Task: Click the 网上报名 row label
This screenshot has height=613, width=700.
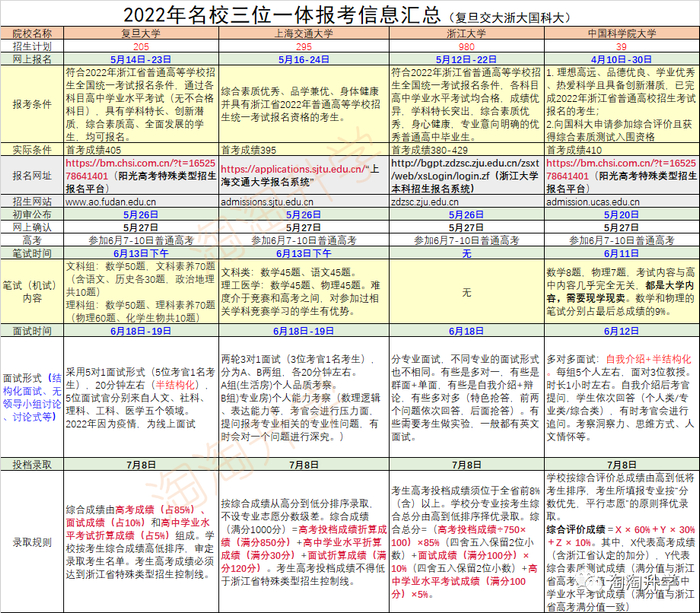Action: (x=32, y=59)
